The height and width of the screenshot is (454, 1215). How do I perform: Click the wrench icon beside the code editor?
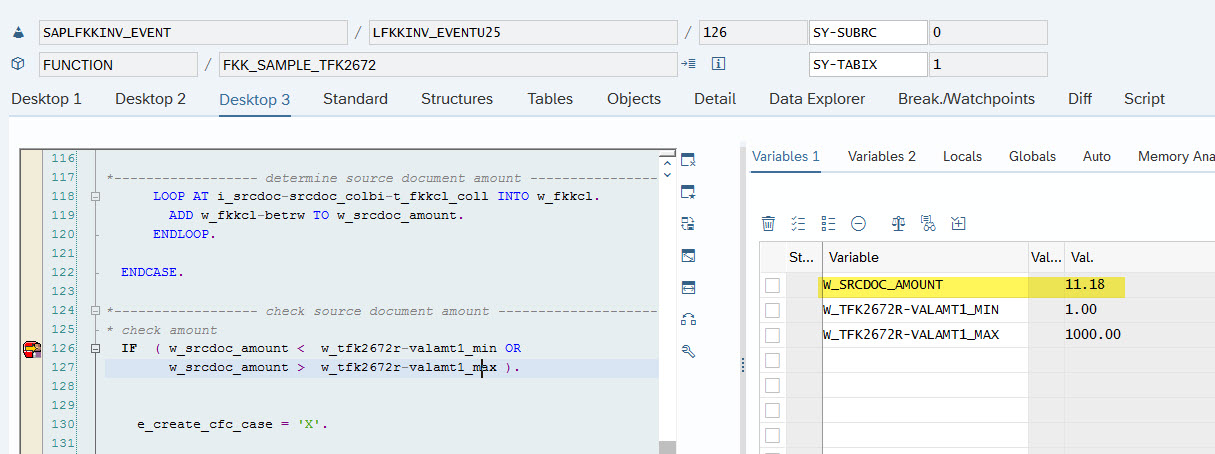(688, 351)
